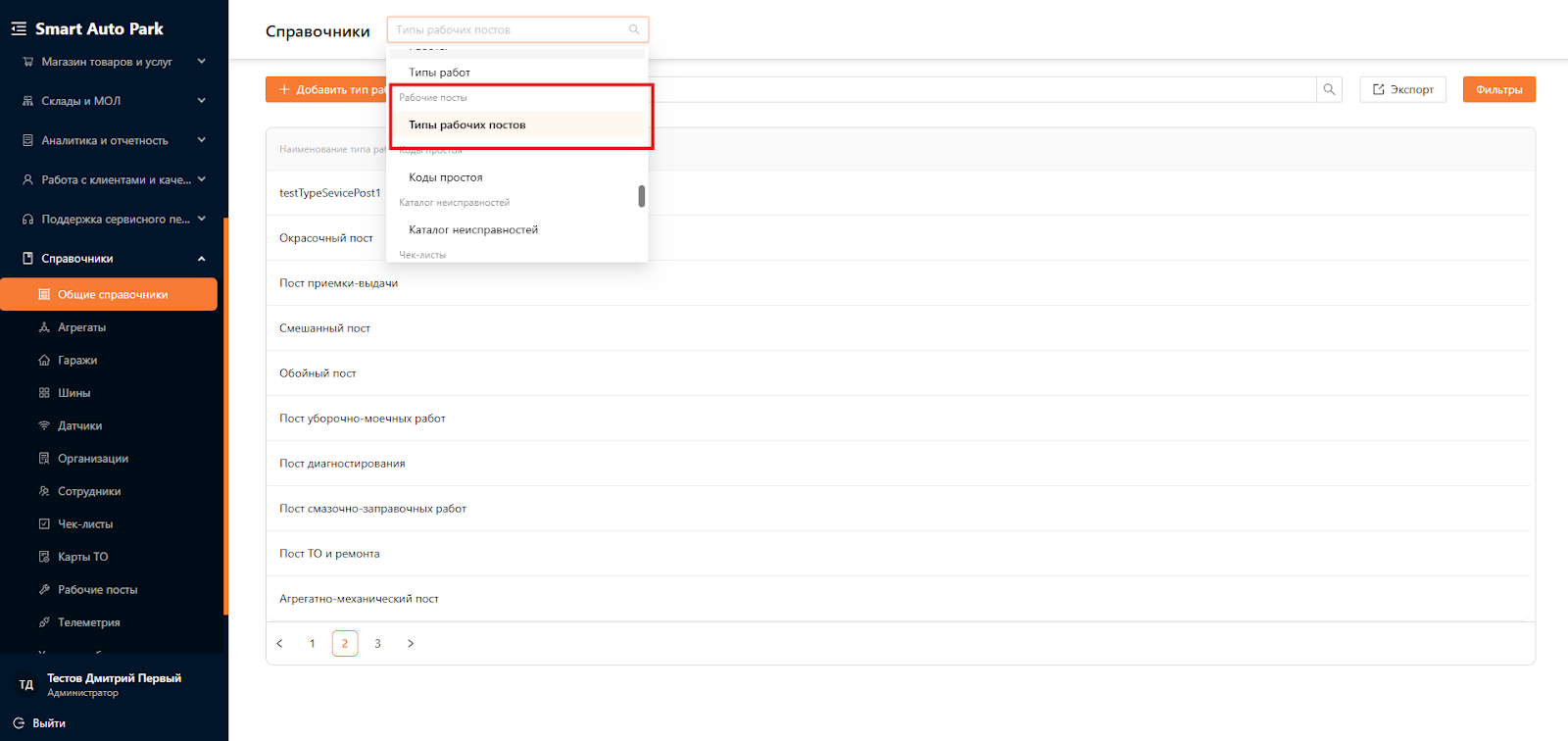The height and width of the screenshot is (741, 1568).
Task: Click the hamburger menu icon beside Smart Auto Park
Action: [x=19, y=29]
